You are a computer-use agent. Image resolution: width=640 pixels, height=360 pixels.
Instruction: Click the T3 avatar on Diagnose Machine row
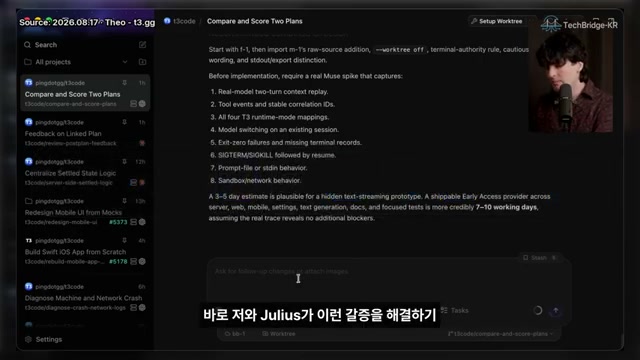click(x=29, y=287)
